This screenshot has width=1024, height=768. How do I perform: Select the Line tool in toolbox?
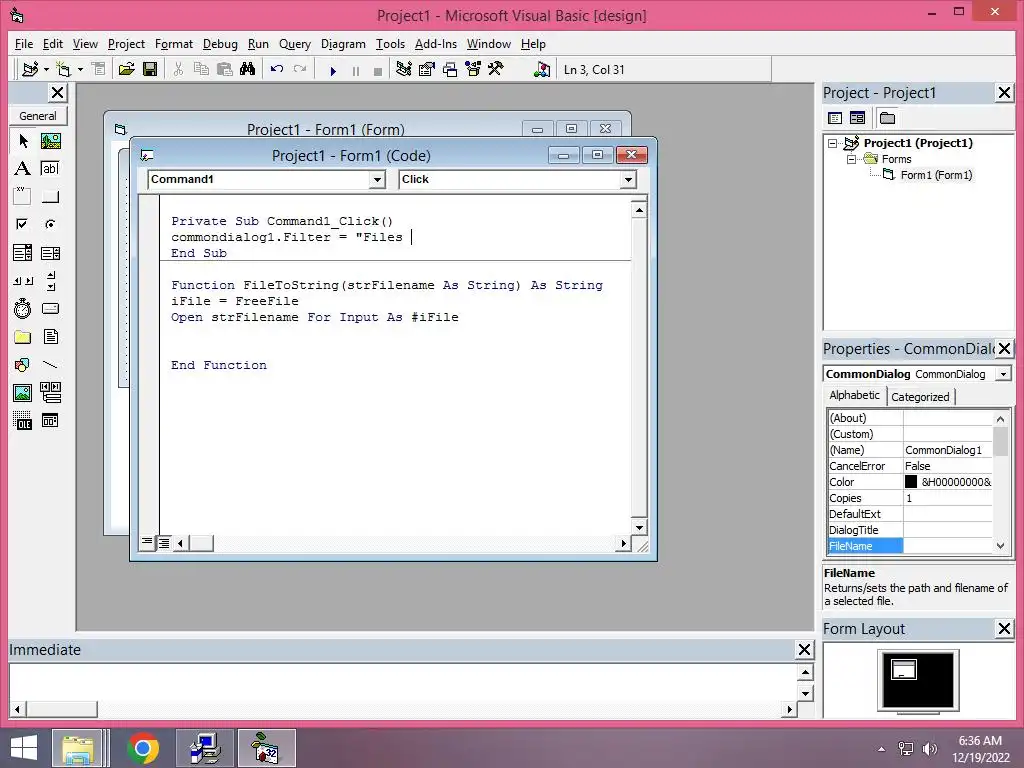point(50,364)
